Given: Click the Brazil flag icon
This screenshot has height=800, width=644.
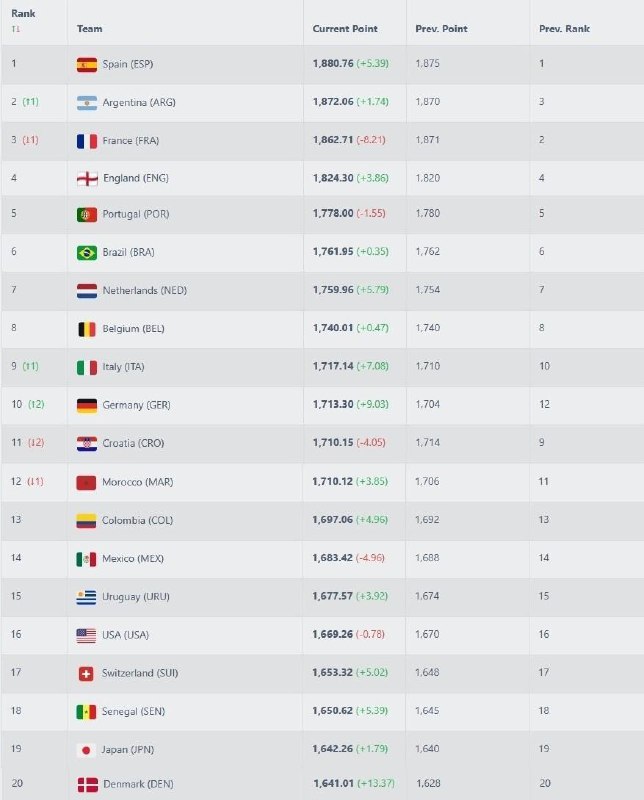Looking at the screenshot, I should pyautogui.click(x=87, y=253).
